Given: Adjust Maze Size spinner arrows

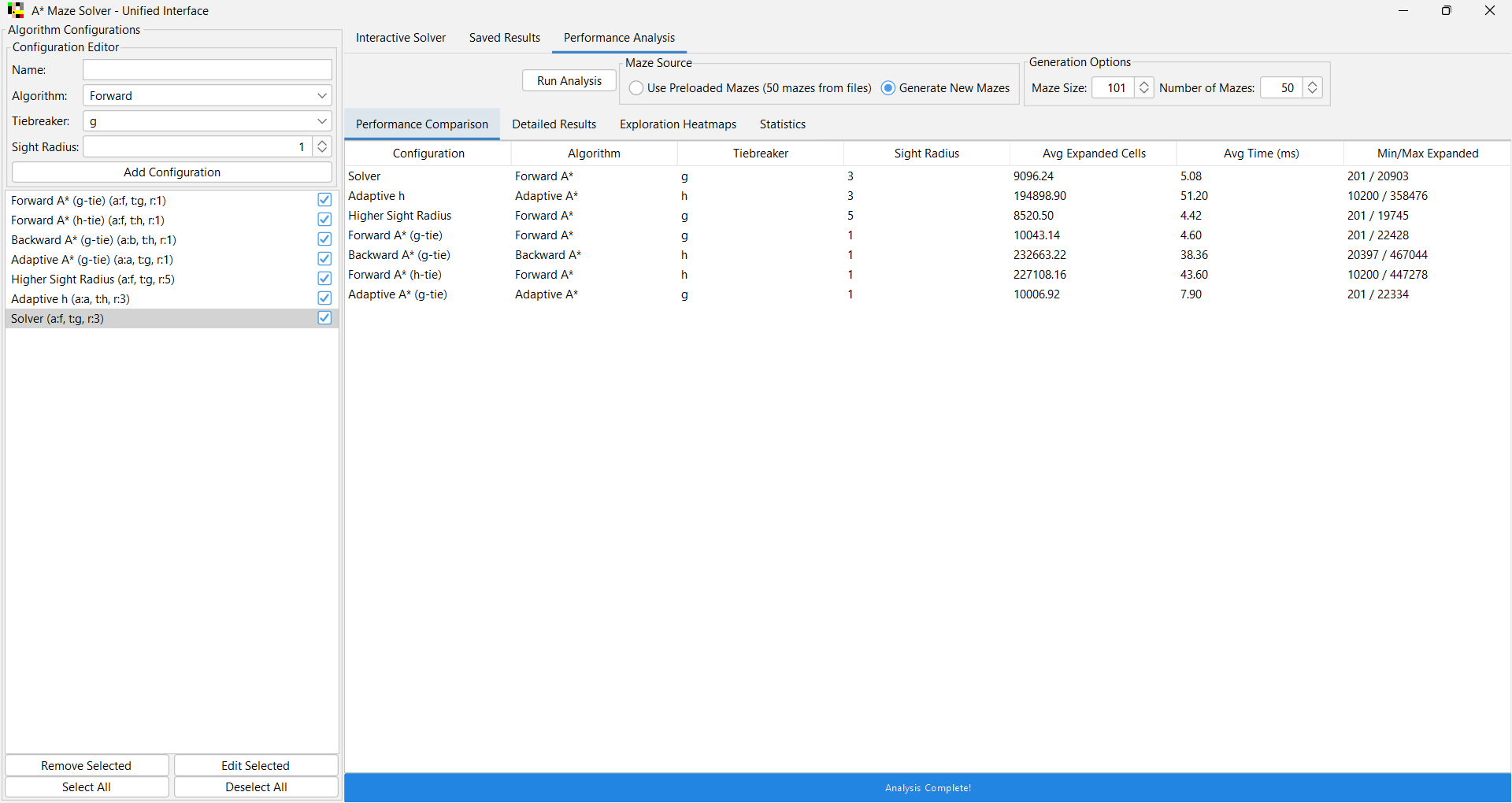Looking at the screenshot, I should click(x=1144, y=87).
